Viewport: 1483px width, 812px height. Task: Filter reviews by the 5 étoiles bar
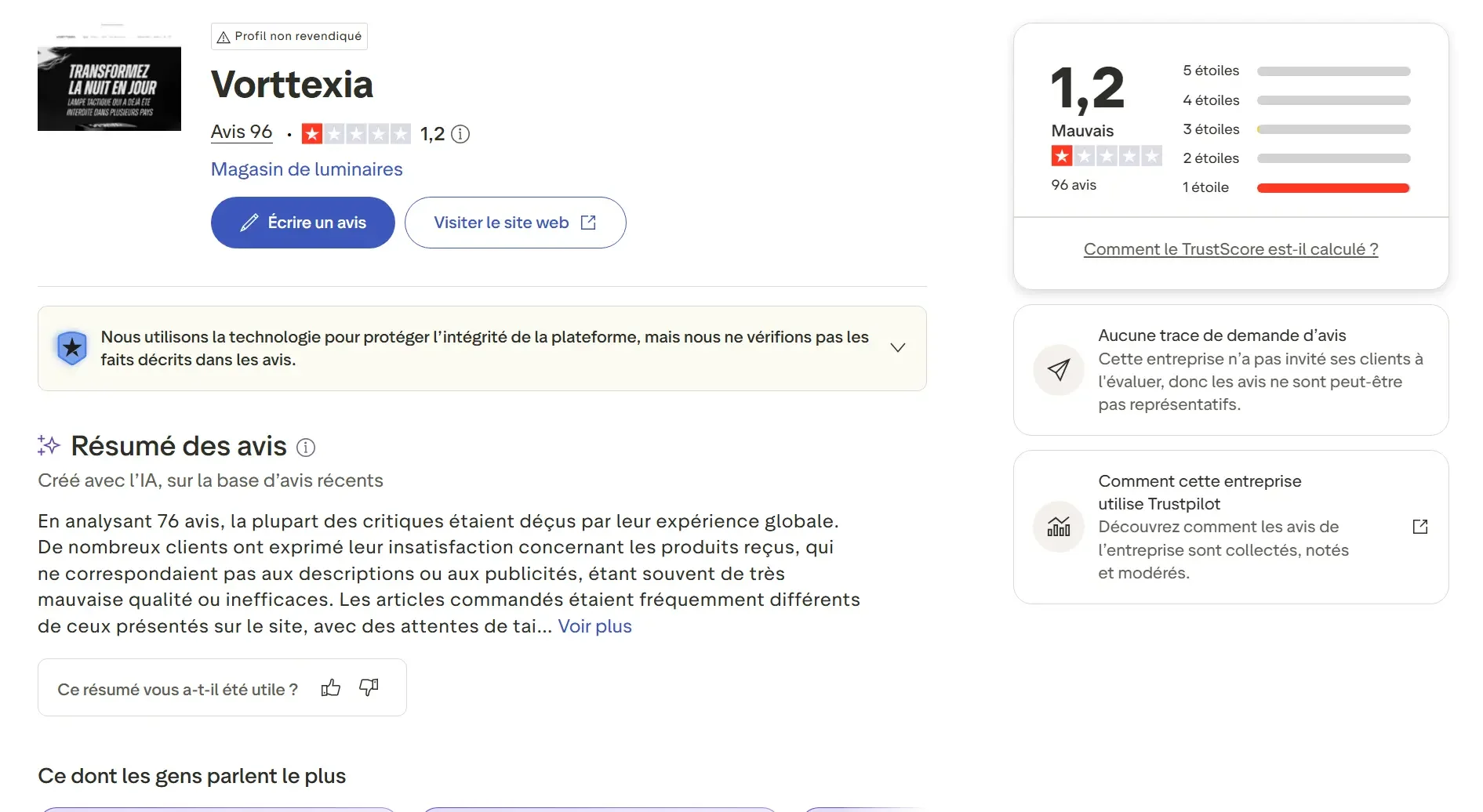pos(1333,71)
